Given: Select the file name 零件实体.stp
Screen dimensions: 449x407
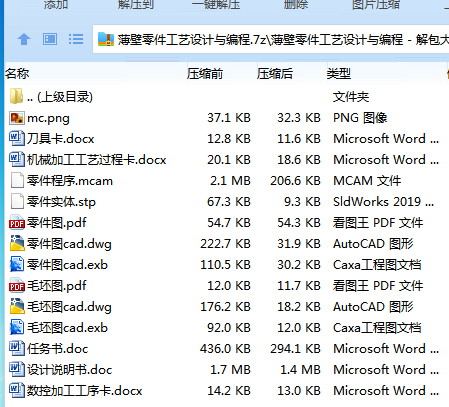Looking at the screenshot, I should coord(61,202).
